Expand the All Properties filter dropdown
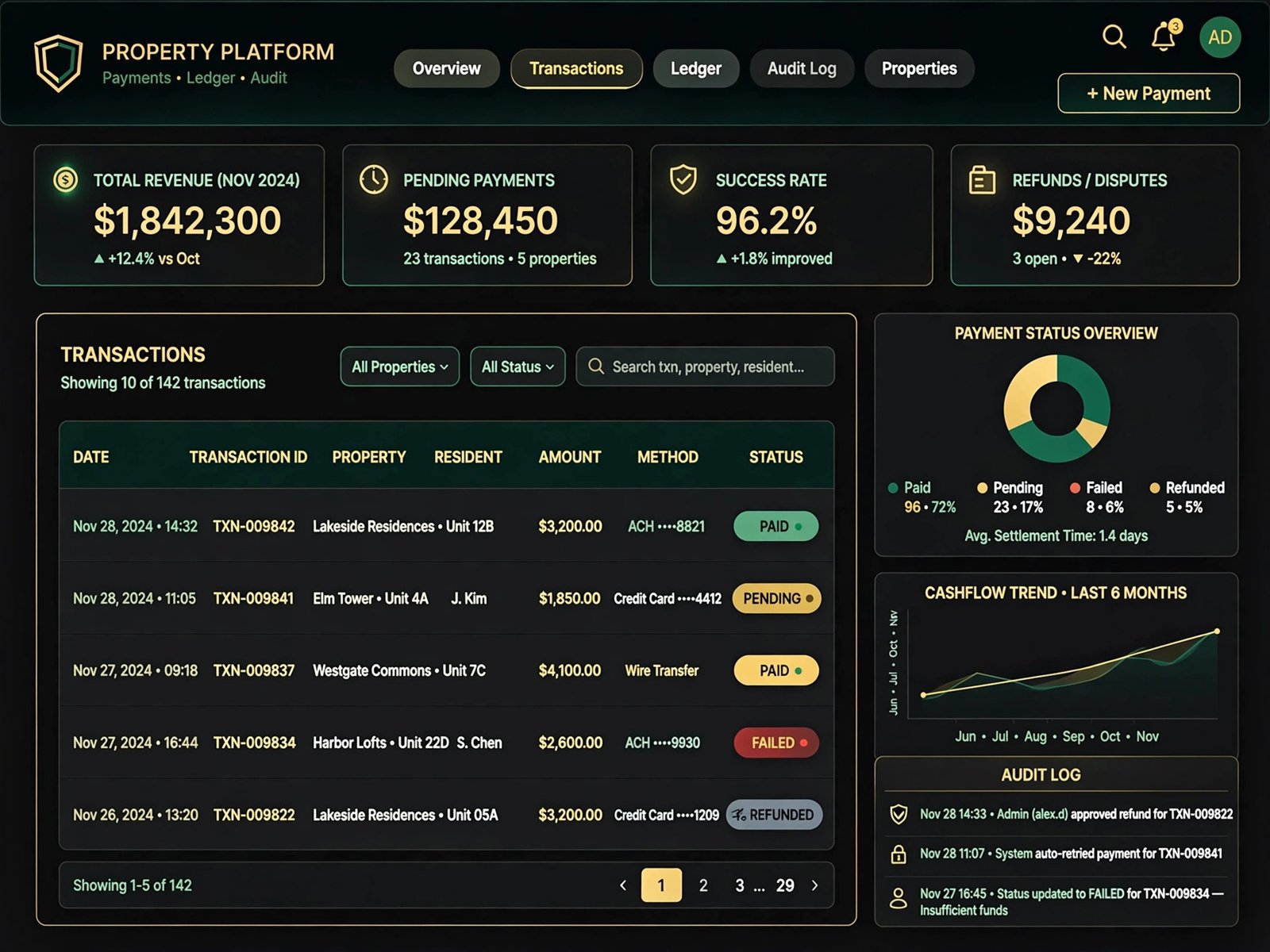The height and width of the screenshot is (952, 1270). pos(400,367)
